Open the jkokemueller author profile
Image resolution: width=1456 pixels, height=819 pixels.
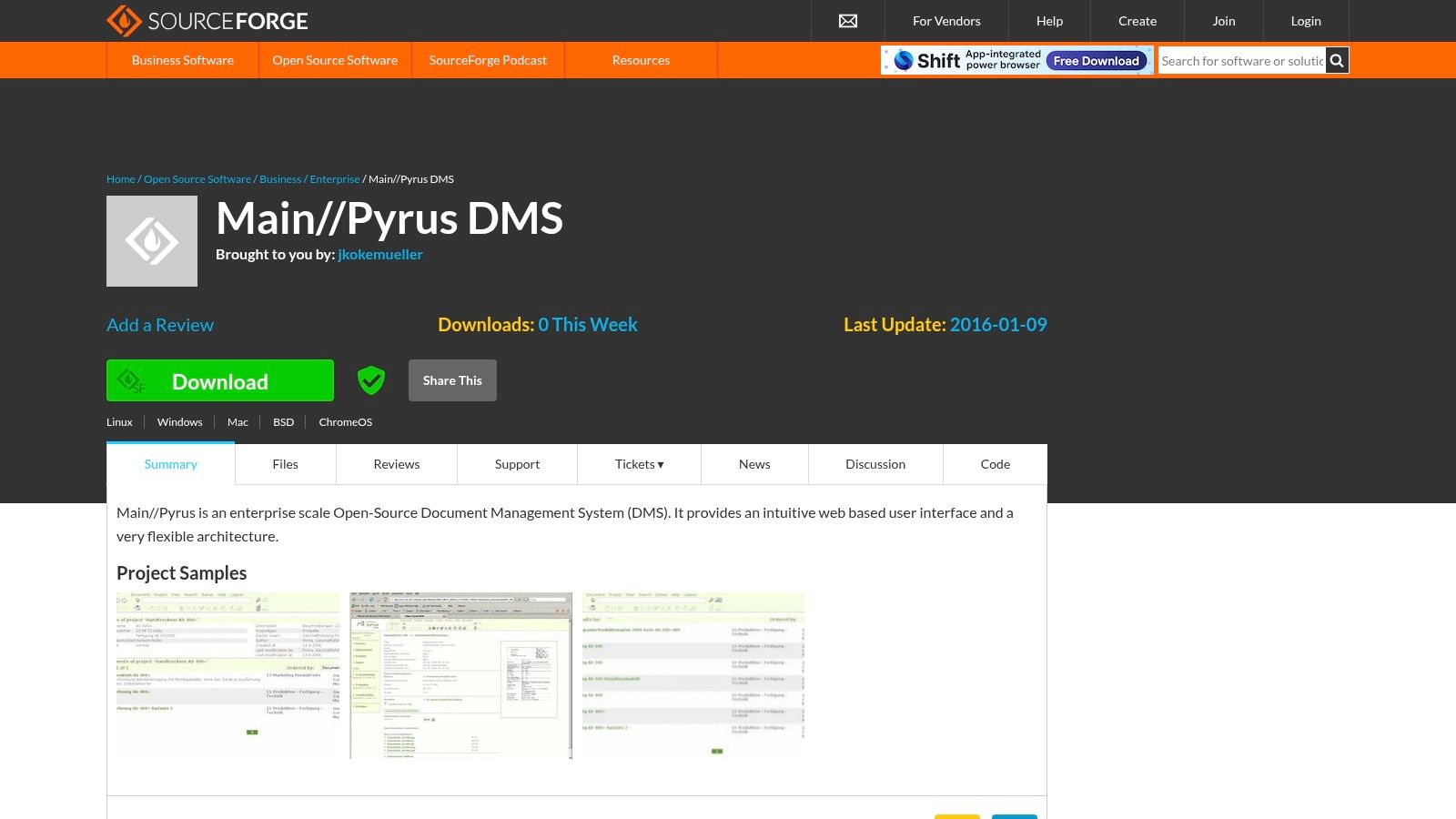[x=380, y=255]
